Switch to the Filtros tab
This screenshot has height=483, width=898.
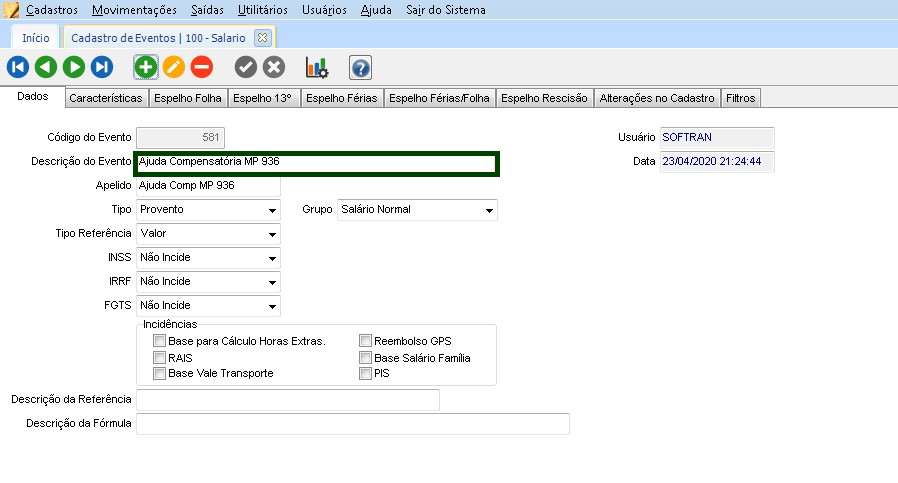741,98
